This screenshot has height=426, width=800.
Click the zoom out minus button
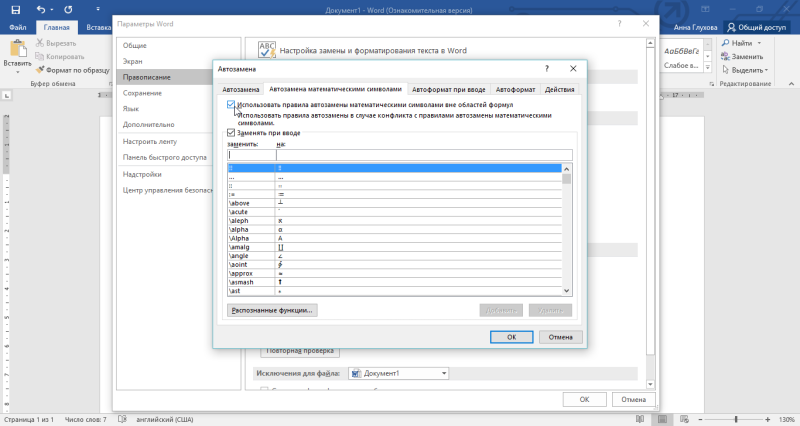(x=701, y=419)
